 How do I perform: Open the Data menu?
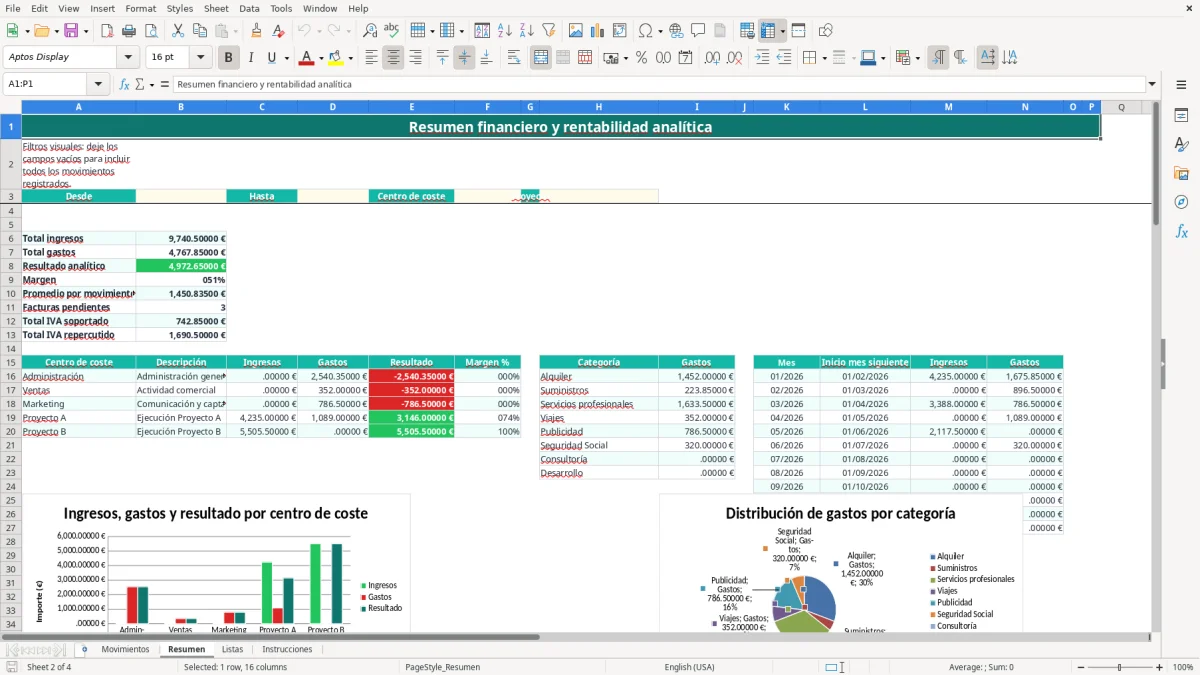click(249, 8)
